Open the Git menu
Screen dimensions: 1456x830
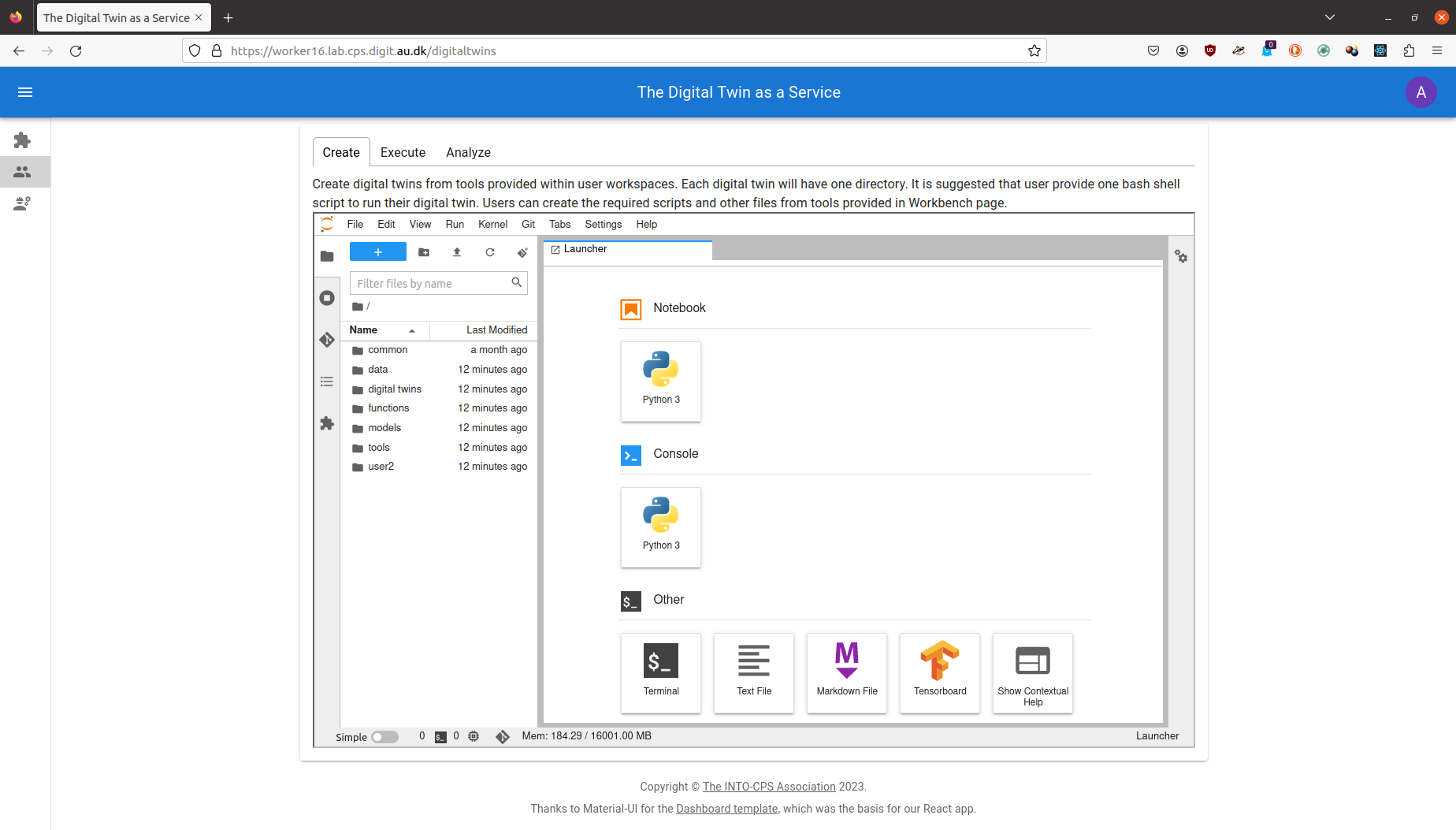(x=528, y=224)
